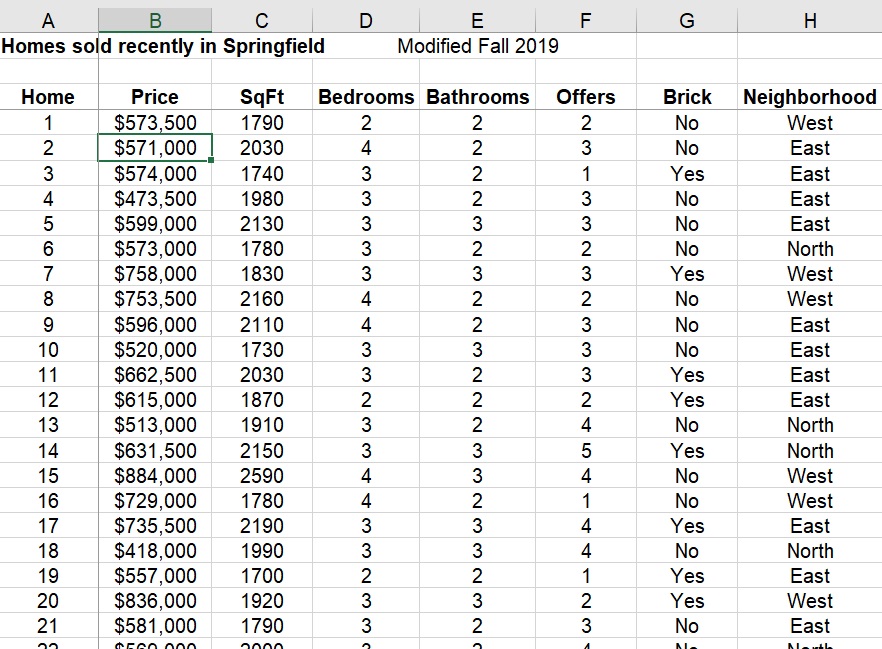Select column A header
882x649 pixels.
[48, 21]
